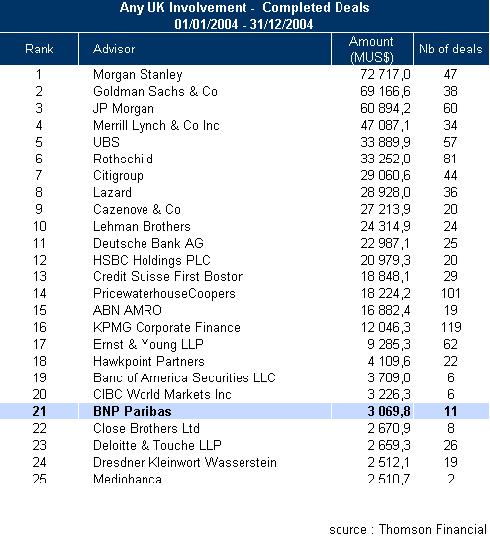
Task: Select Hawkpoint Partners in the list
Action: 149,361
